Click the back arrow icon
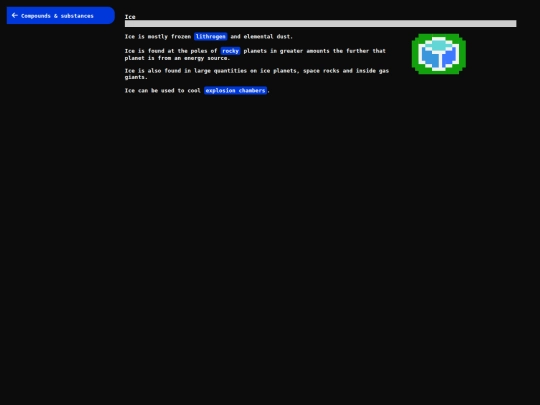Image resolution: width=540 pixels, height=405 pixels. pyautogui.click(x=14, y=15)
